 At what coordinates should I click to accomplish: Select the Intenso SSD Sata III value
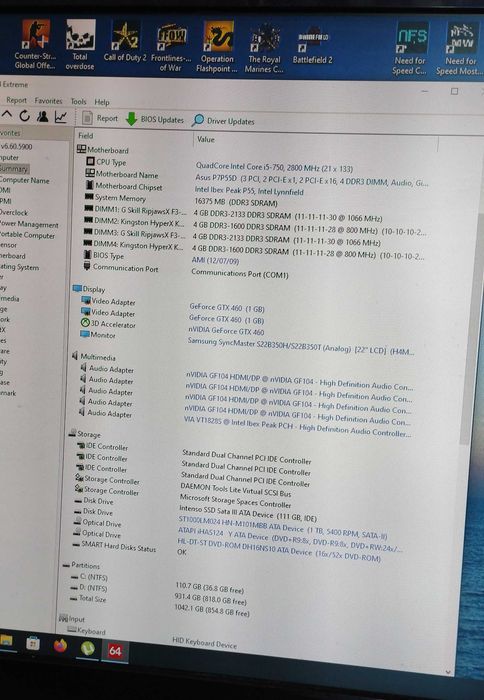pos(248,513)
